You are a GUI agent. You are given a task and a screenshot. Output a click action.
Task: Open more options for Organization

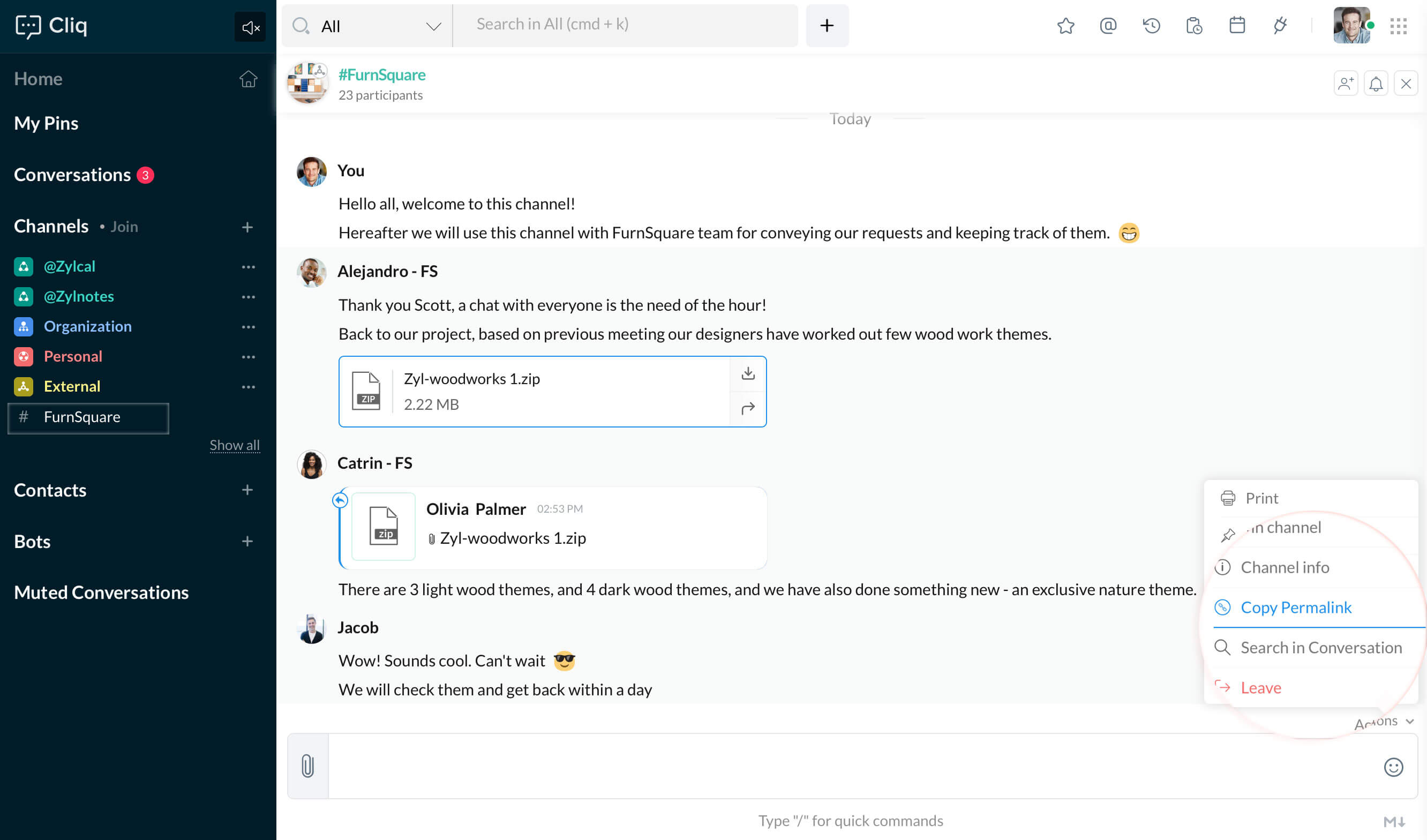point(248,327)
